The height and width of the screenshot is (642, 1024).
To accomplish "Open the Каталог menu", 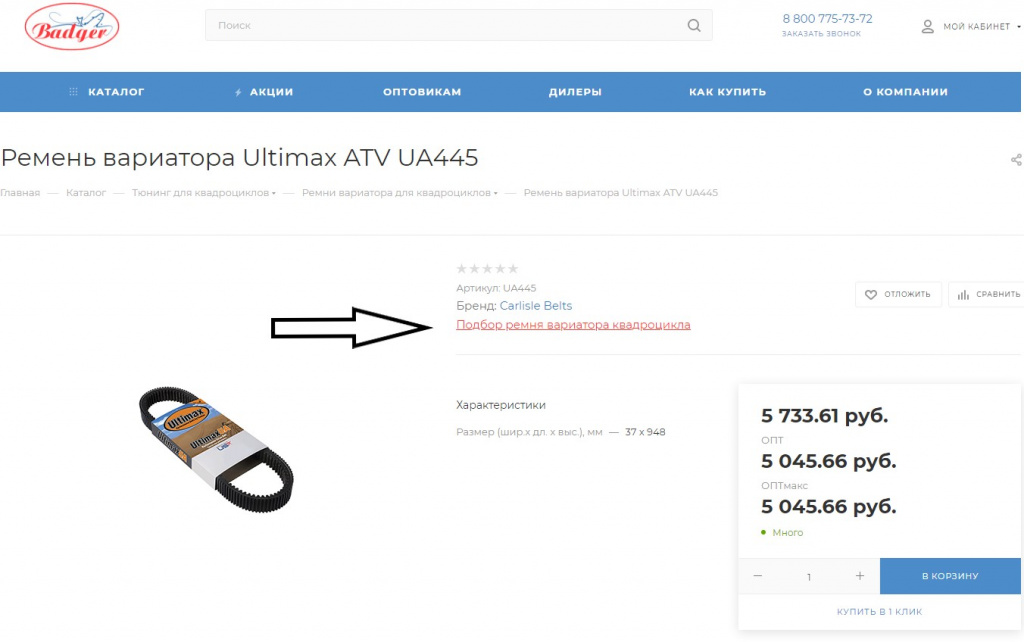I will (x=106, y=92).
